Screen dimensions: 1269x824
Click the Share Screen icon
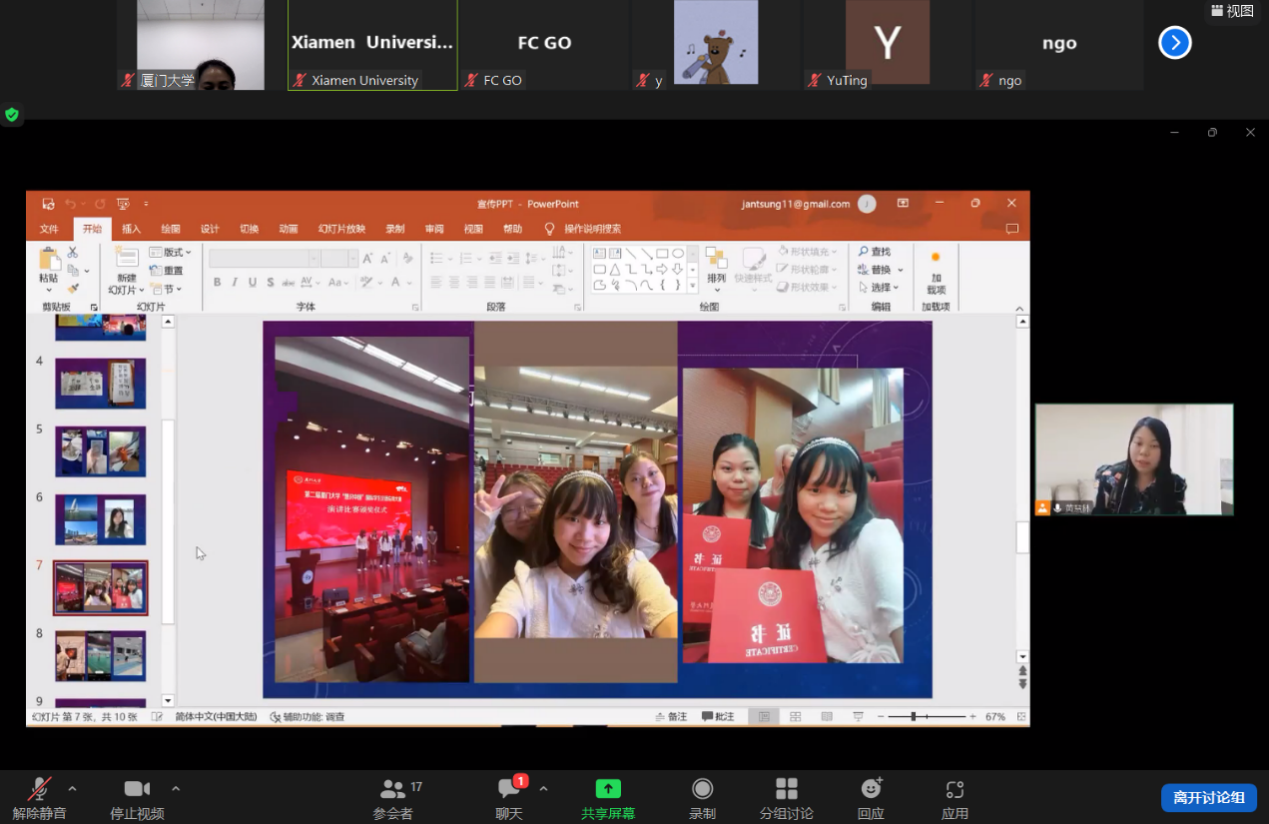(x=608, y=789)
